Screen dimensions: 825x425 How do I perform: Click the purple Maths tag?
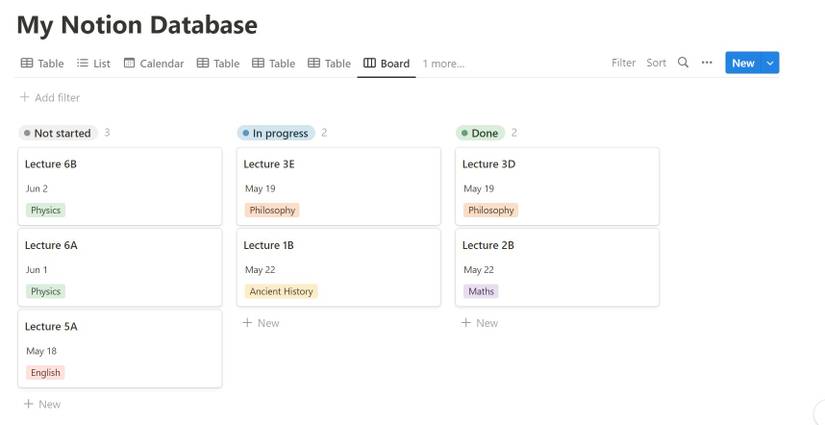pyautogui.click(x=480, y=291)
